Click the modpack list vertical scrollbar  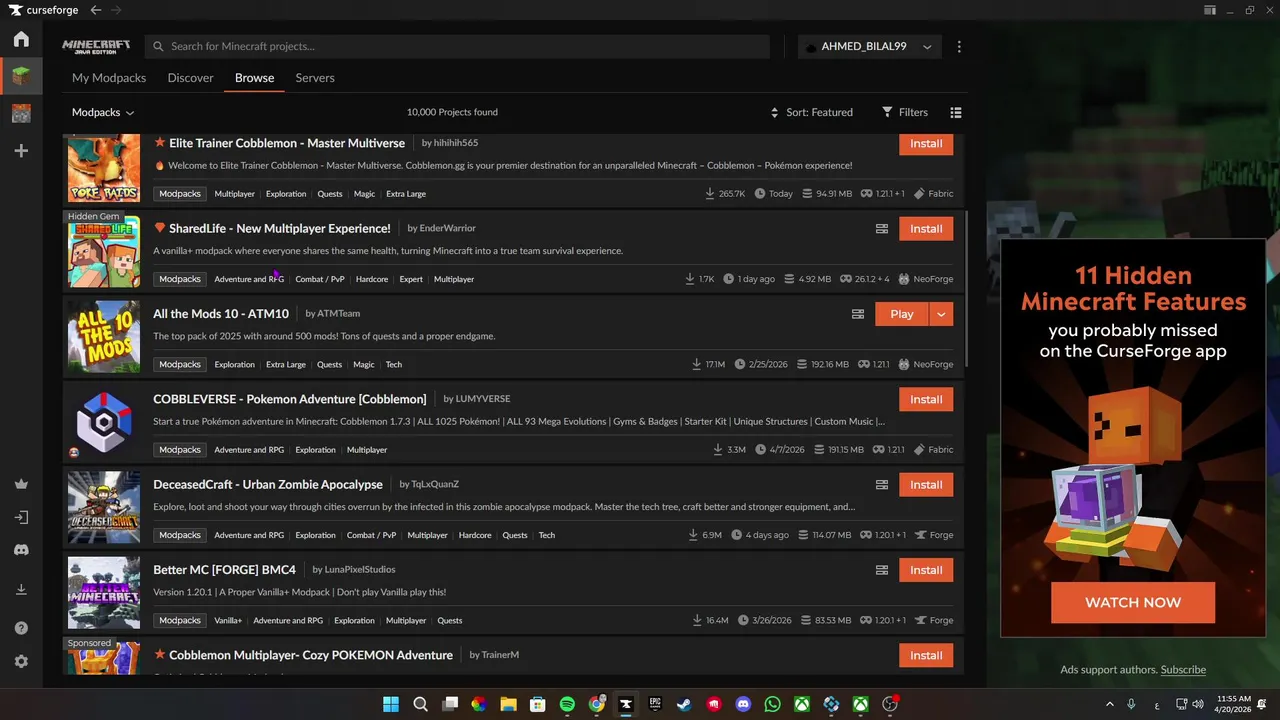[967, 290]
